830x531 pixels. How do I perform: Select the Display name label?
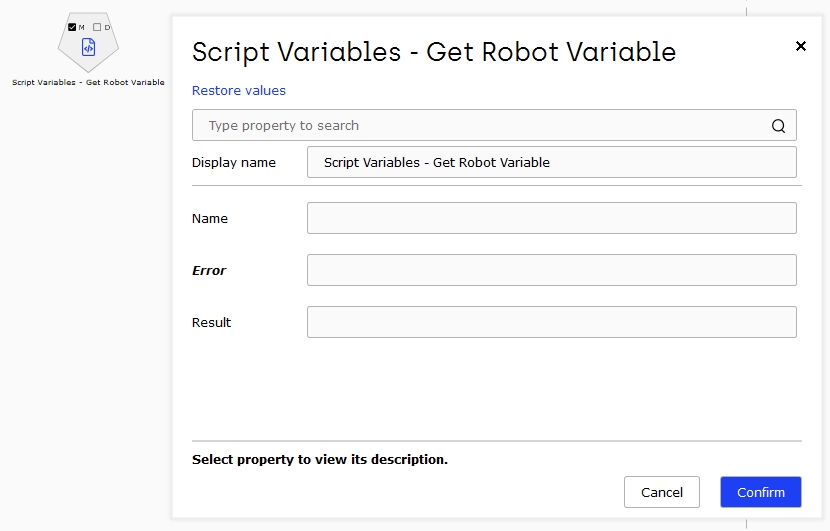[x=233, y=163]
